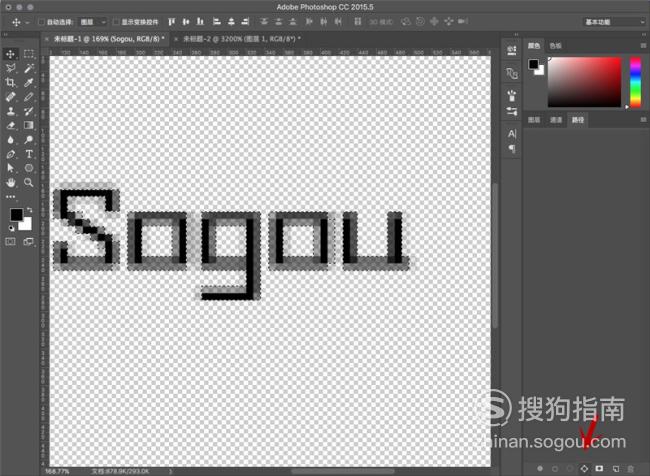The height and width of the screenshot is (476, 650).
Task: Open the Swatches panel tab
Action: (555, 46)
